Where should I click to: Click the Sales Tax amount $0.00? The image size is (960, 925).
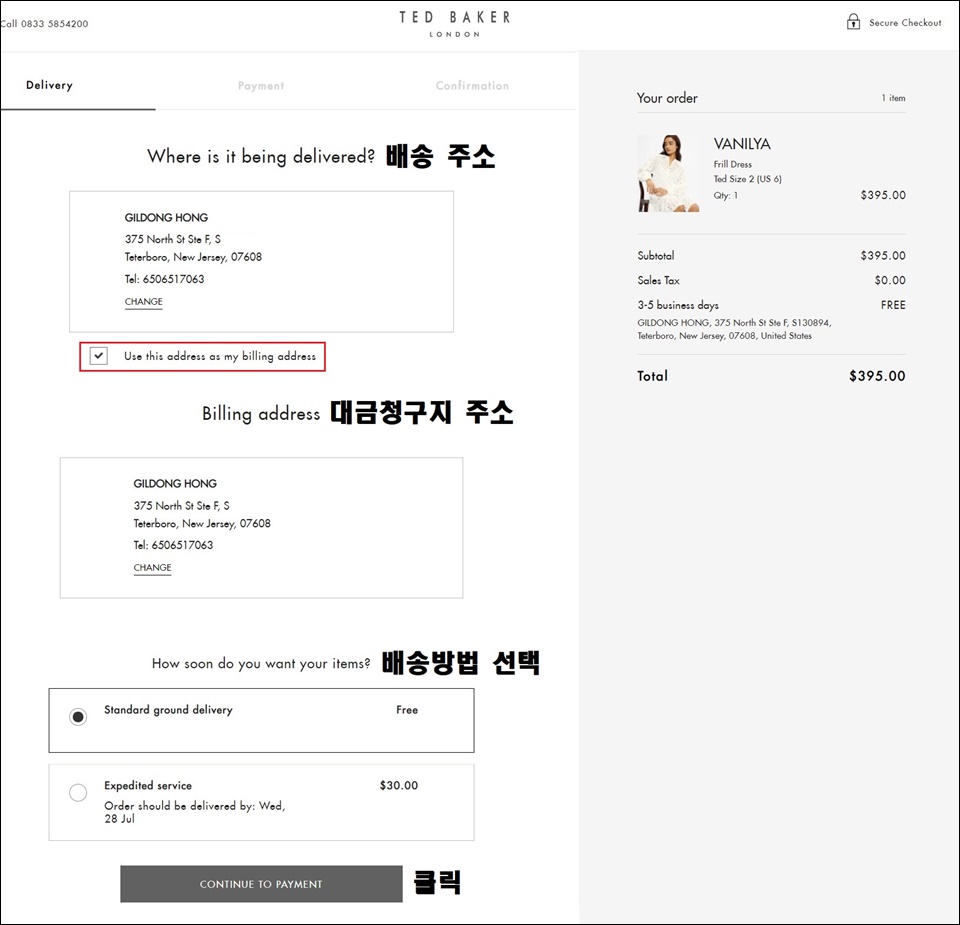(x=890, y=280)
